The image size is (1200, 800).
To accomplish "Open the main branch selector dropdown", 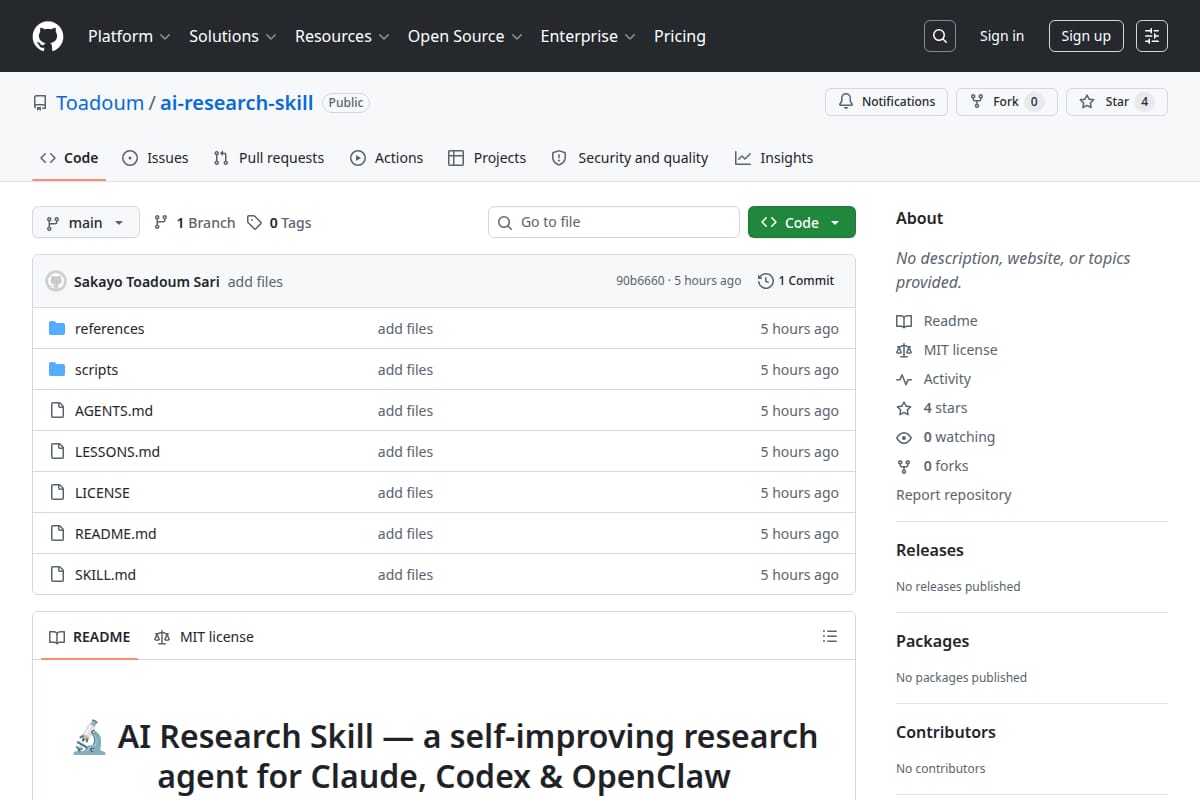I will click(x=85, y=222).
